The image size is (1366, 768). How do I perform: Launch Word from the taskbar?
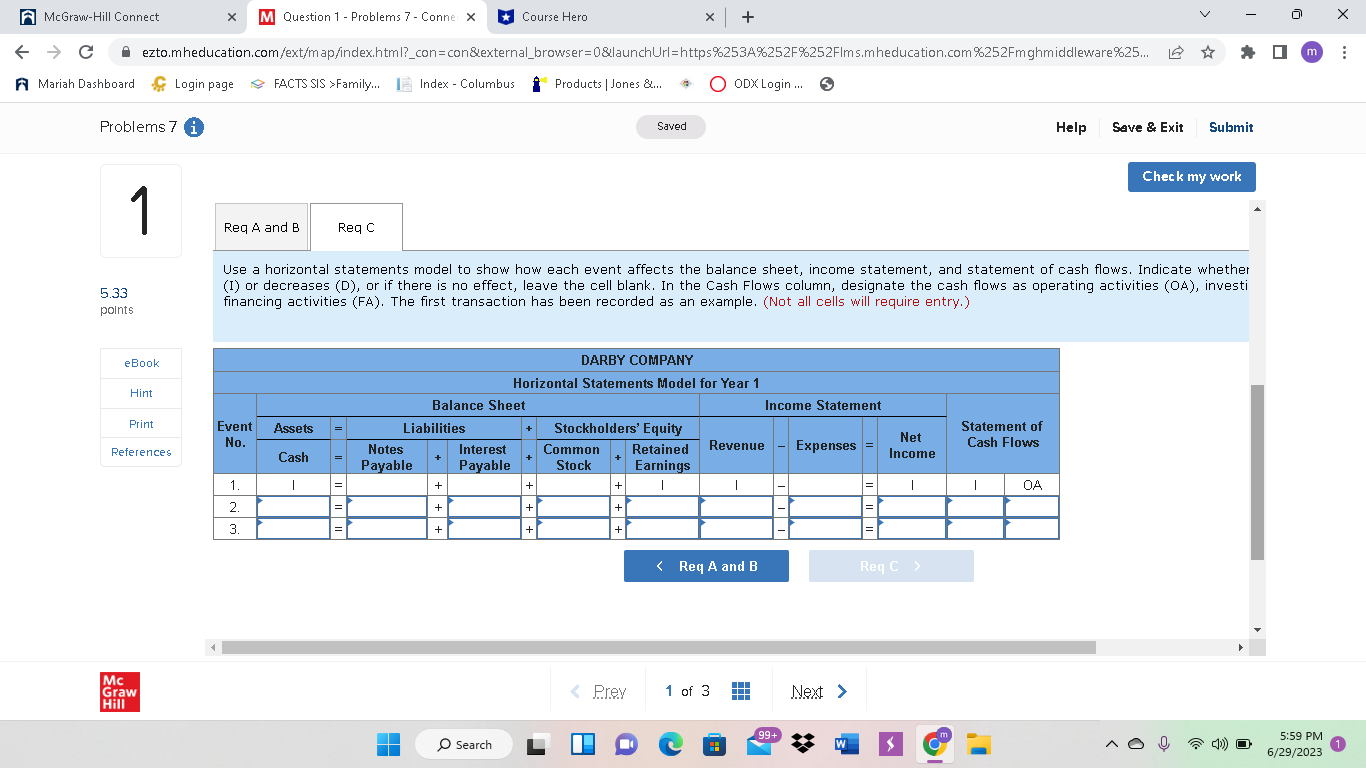pyautogui.click(x=846, y=744)
